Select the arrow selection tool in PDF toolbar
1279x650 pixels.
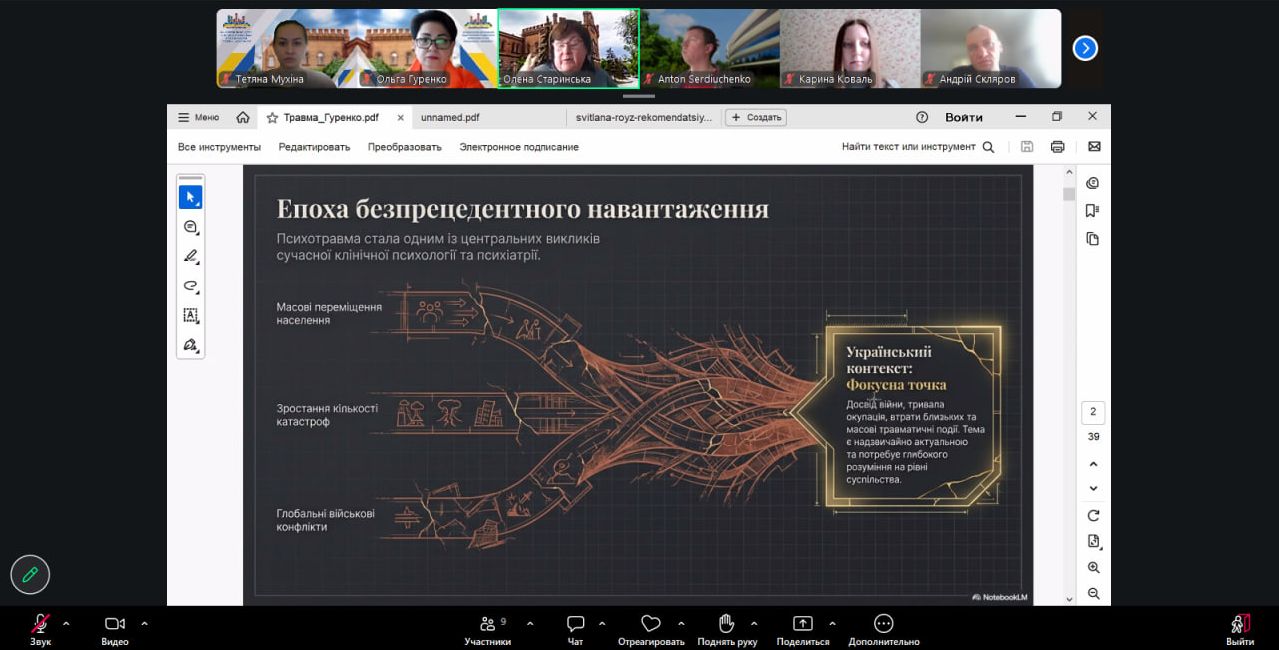(x=190, y=197)
